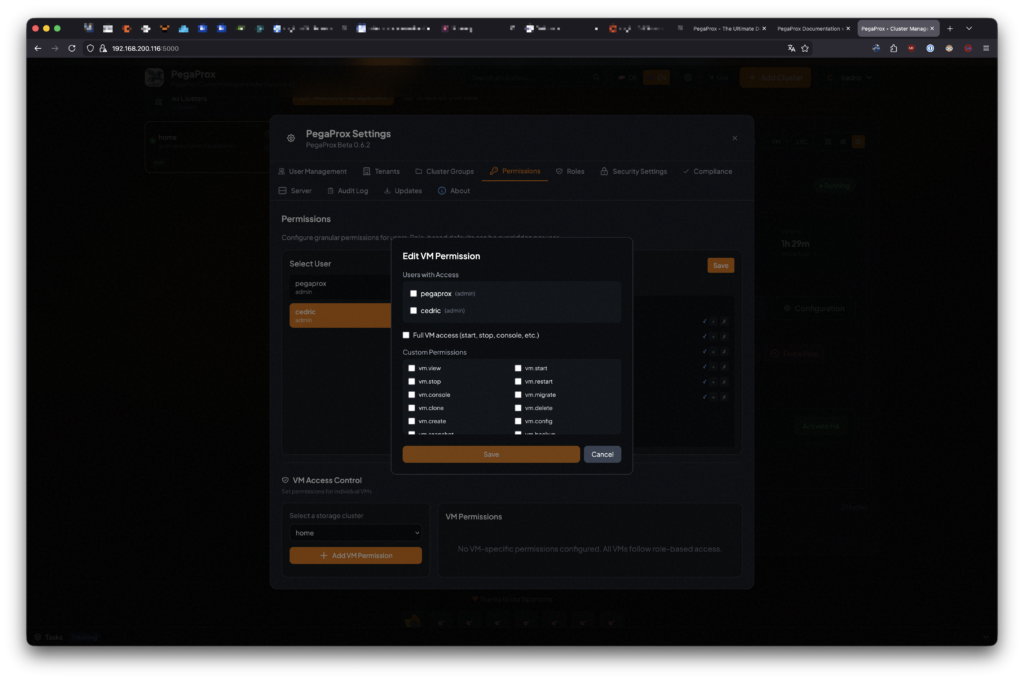Click the translate page icon

(791, 48)
